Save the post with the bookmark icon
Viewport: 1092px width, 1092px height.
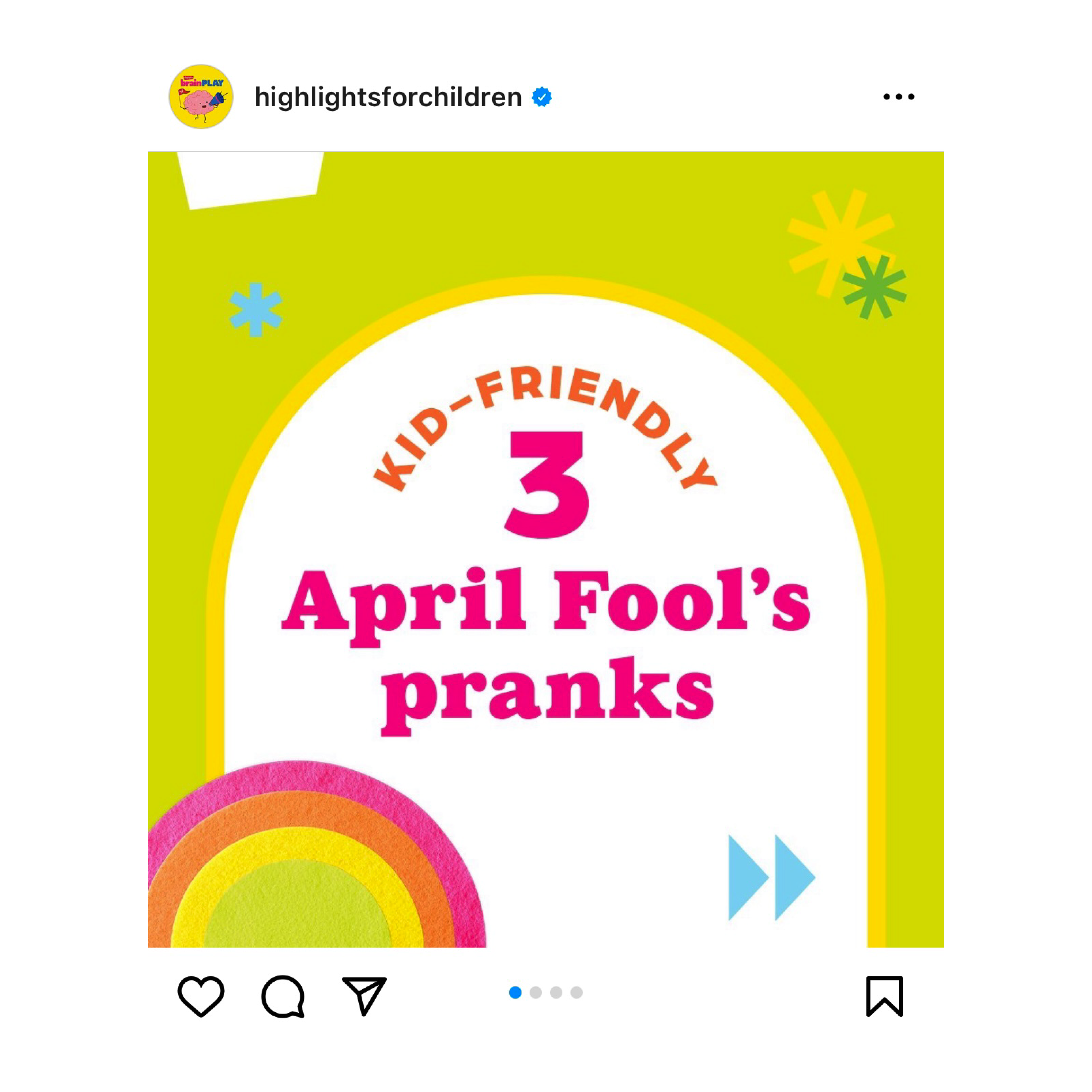885,996
